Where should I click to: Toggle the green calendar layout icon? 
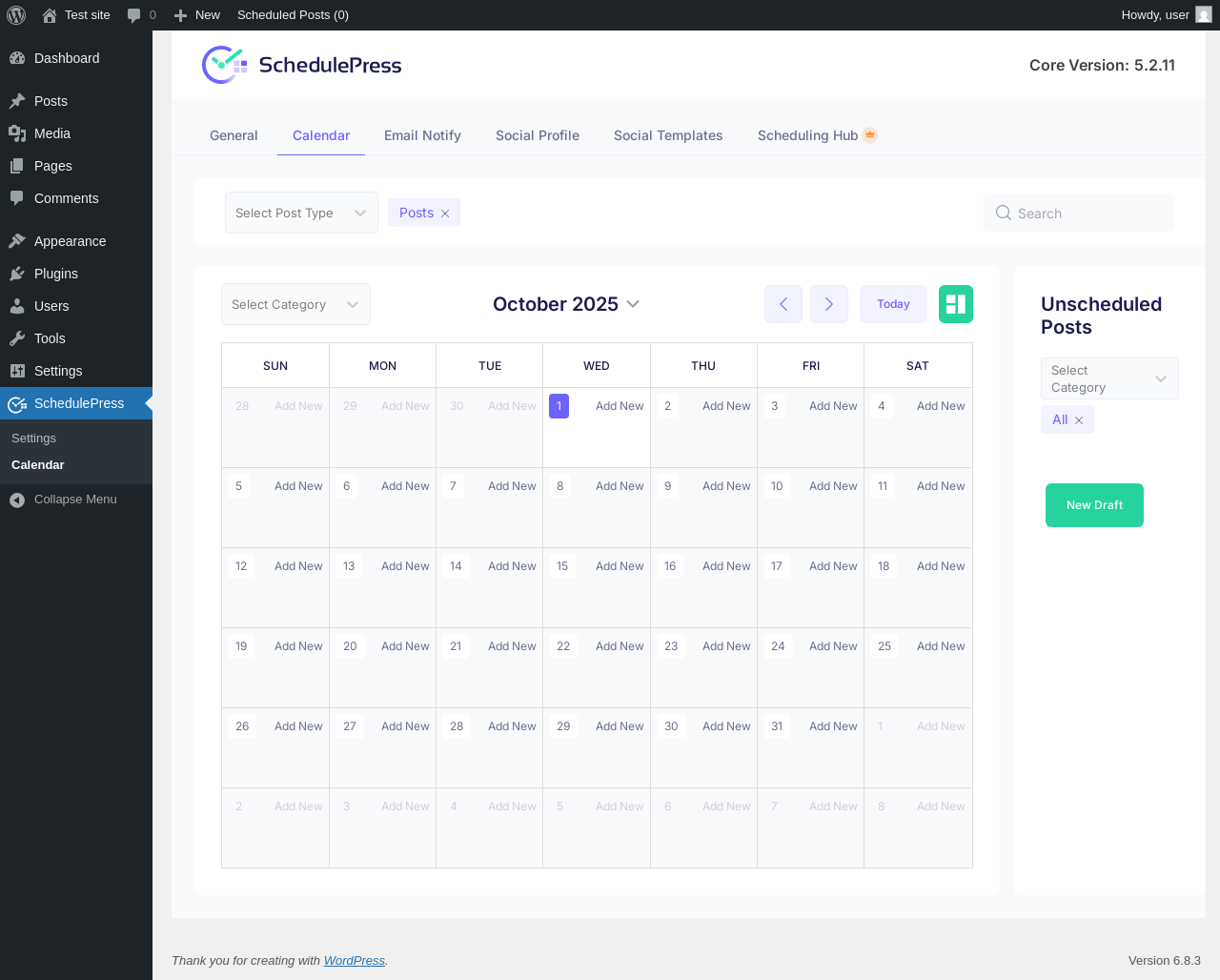click(x=956, y=304)
